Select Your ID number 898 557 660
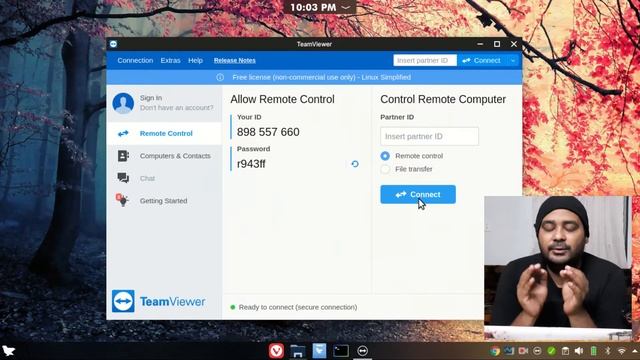The height and width of the screenshot is (360, 640). click(x=268, y=132)
